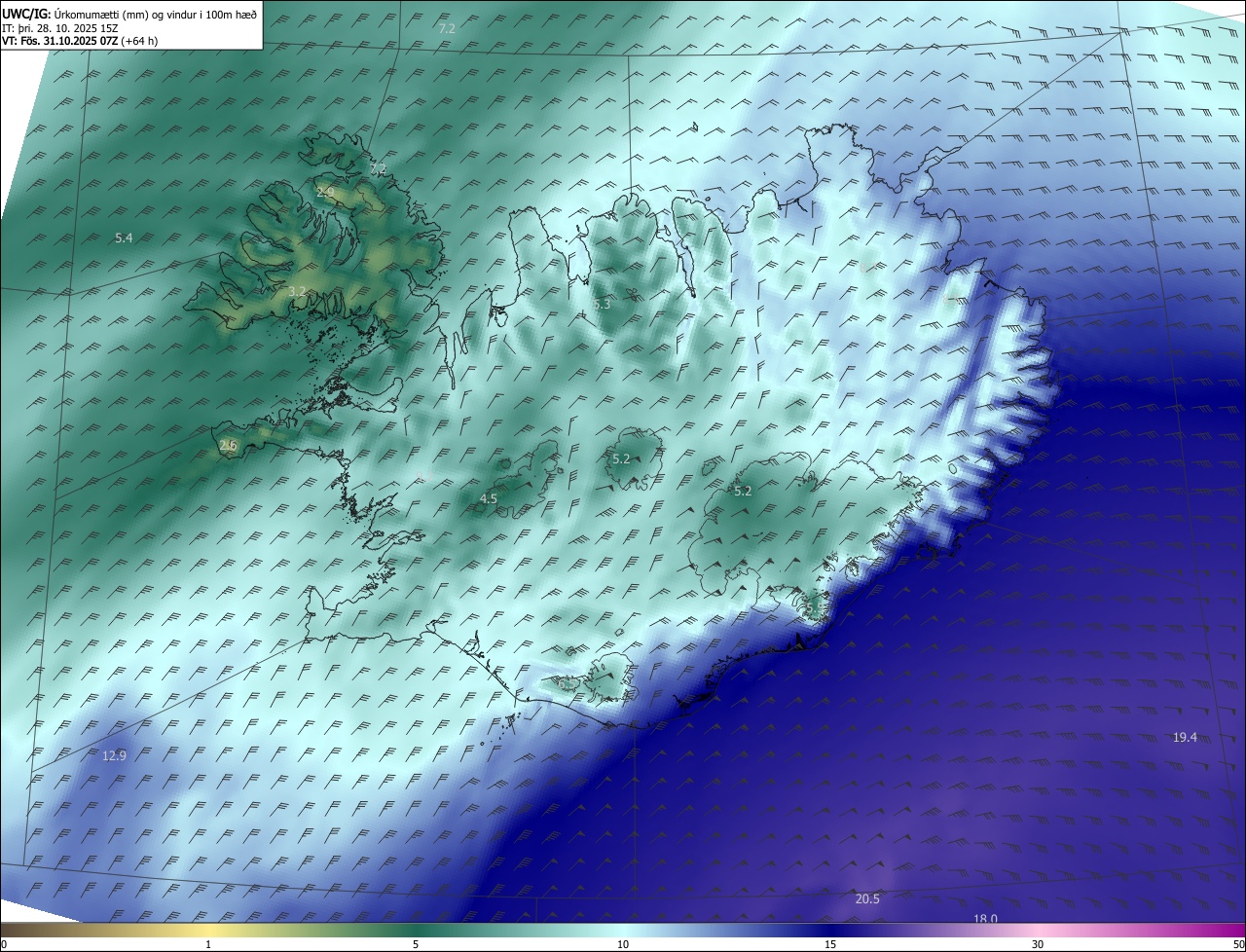The height and width of the screenshot is (952, 1246).
Task: Select the 20.5 maximum value label
Action: click(867, 898)
